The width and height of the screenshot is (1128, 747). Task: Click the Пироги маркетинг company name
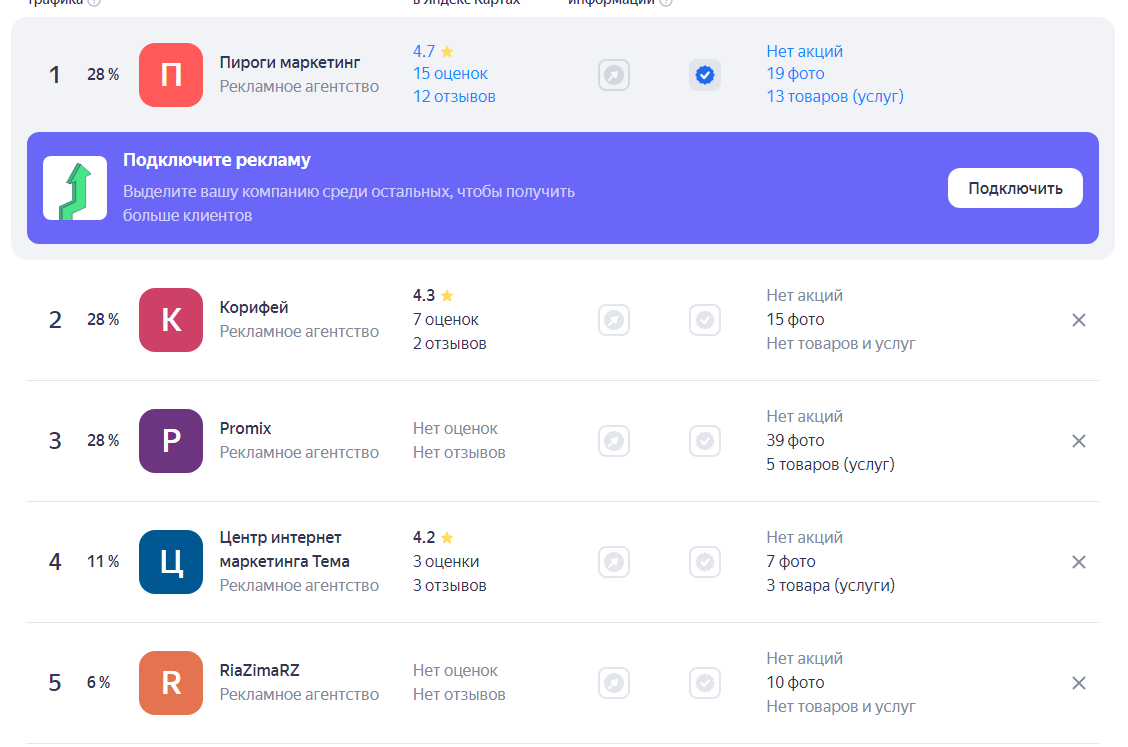pyautogui.click(x=290, y=63)
